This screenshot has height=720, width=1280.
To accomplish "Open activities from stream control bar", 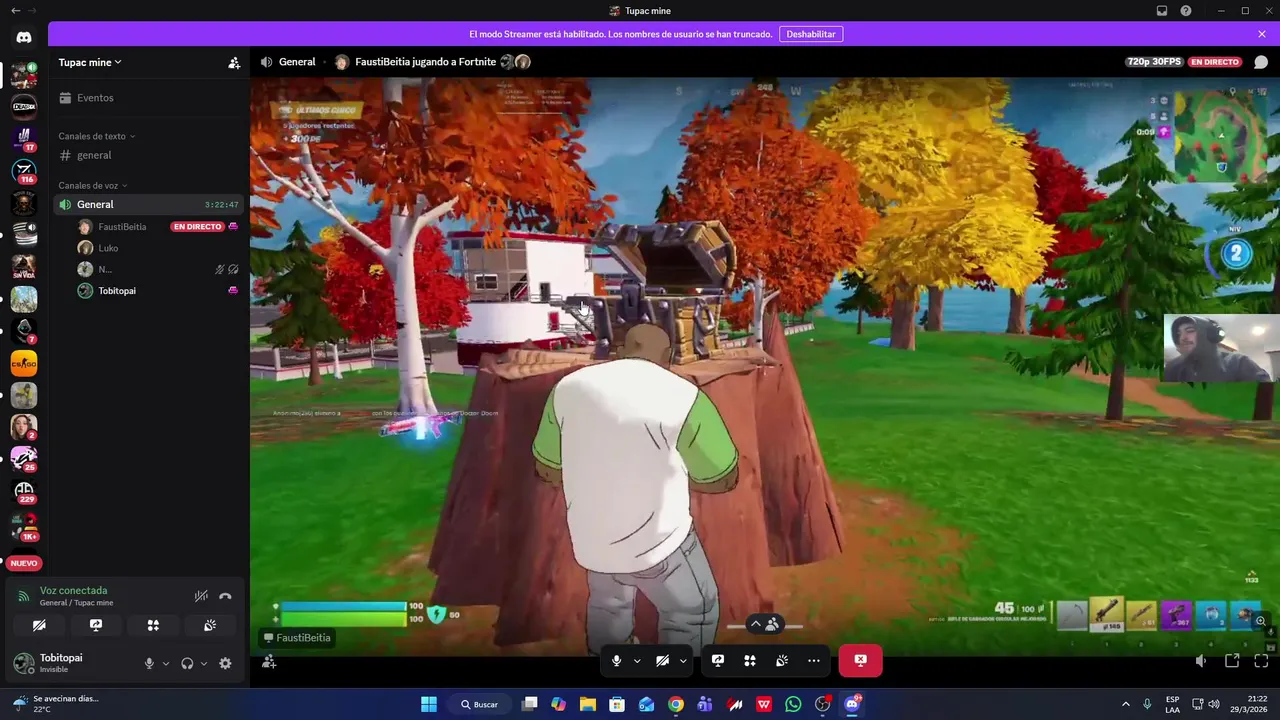I will click(750, 661).
